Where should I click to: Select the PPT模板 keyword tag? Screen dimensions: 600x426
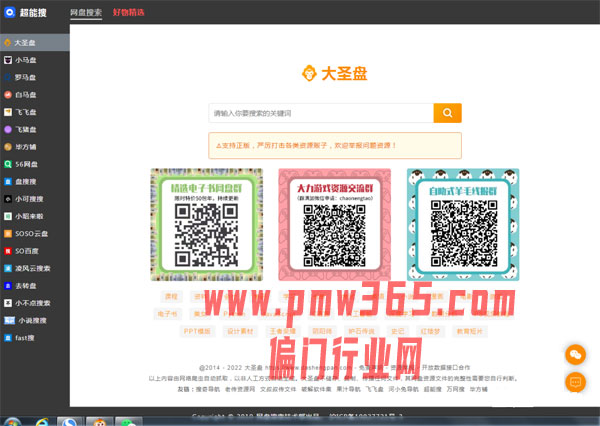point(197,331)
